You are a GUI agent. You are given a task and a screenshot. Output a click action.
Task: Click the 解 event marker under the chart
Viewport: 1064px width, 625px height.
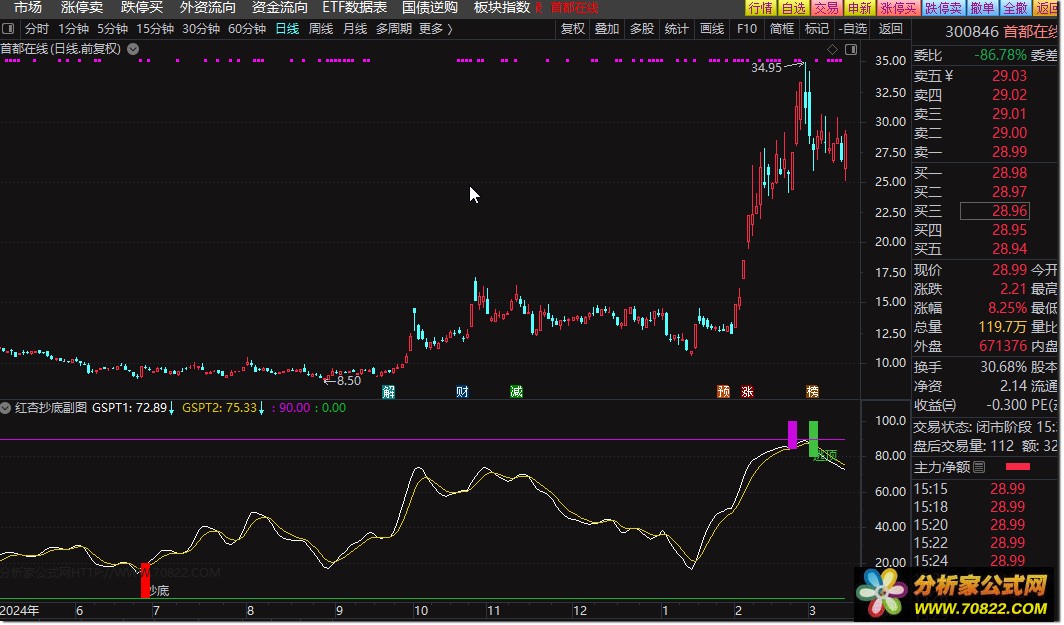coord(388,392)
